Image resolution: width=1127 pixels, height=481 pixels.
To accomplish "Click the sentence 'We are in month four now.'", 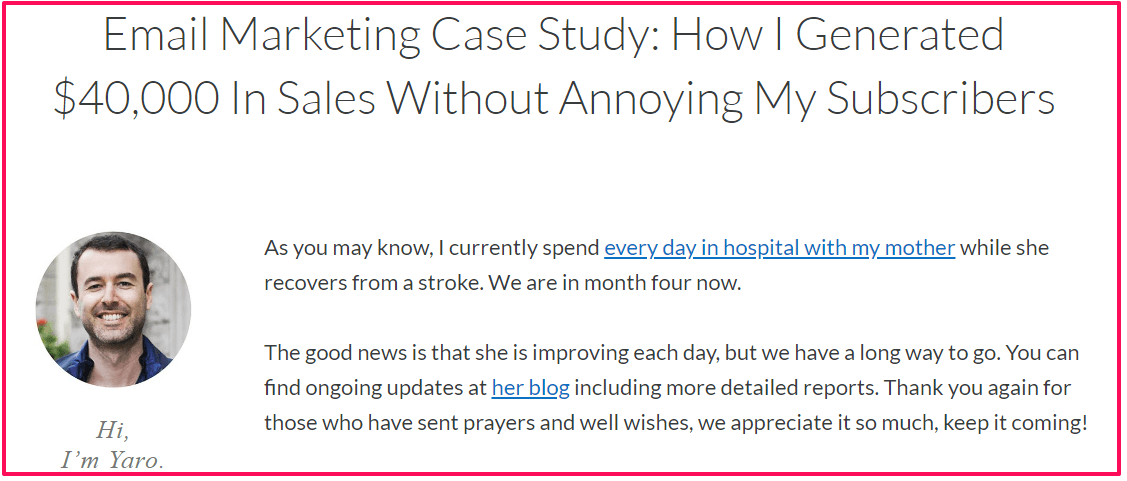I will [x=615, y=283].
